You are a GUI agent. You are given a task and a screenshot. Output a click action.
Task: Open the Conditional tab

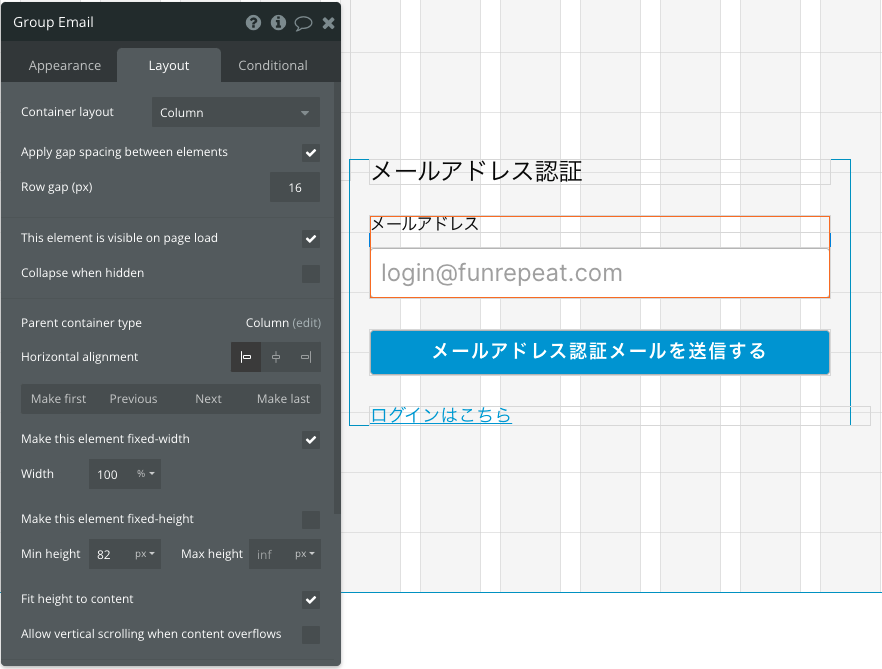pos(273,66)
